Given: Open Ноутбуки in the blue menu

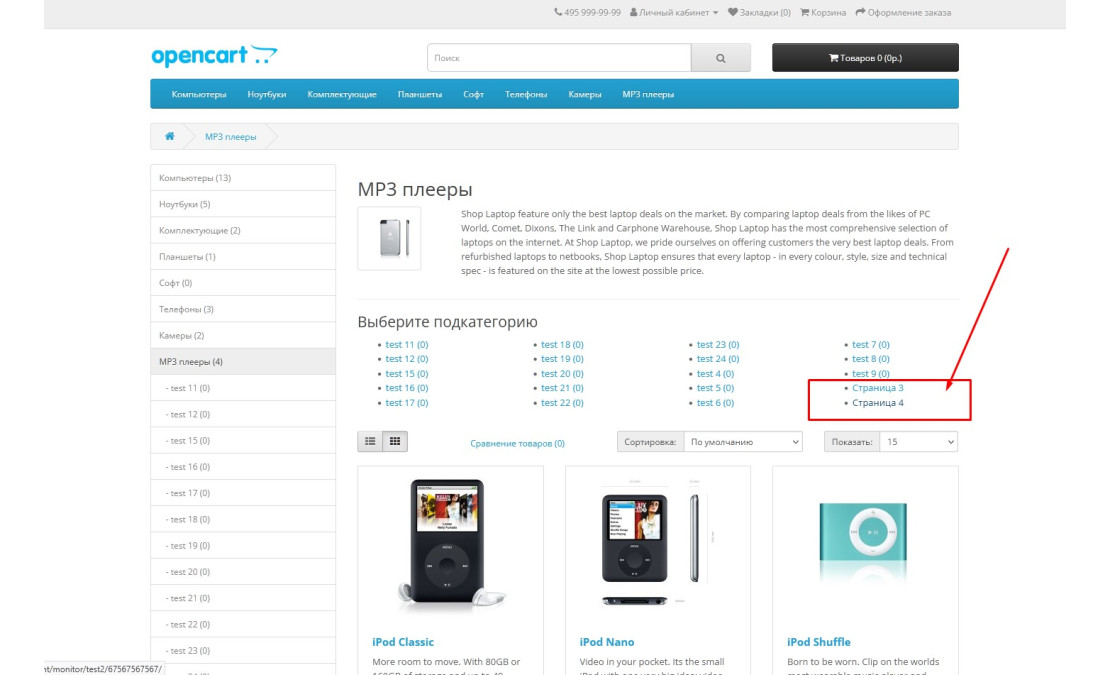Looking at the screenshot, I should pyautogui.click(x=267, y=94).
